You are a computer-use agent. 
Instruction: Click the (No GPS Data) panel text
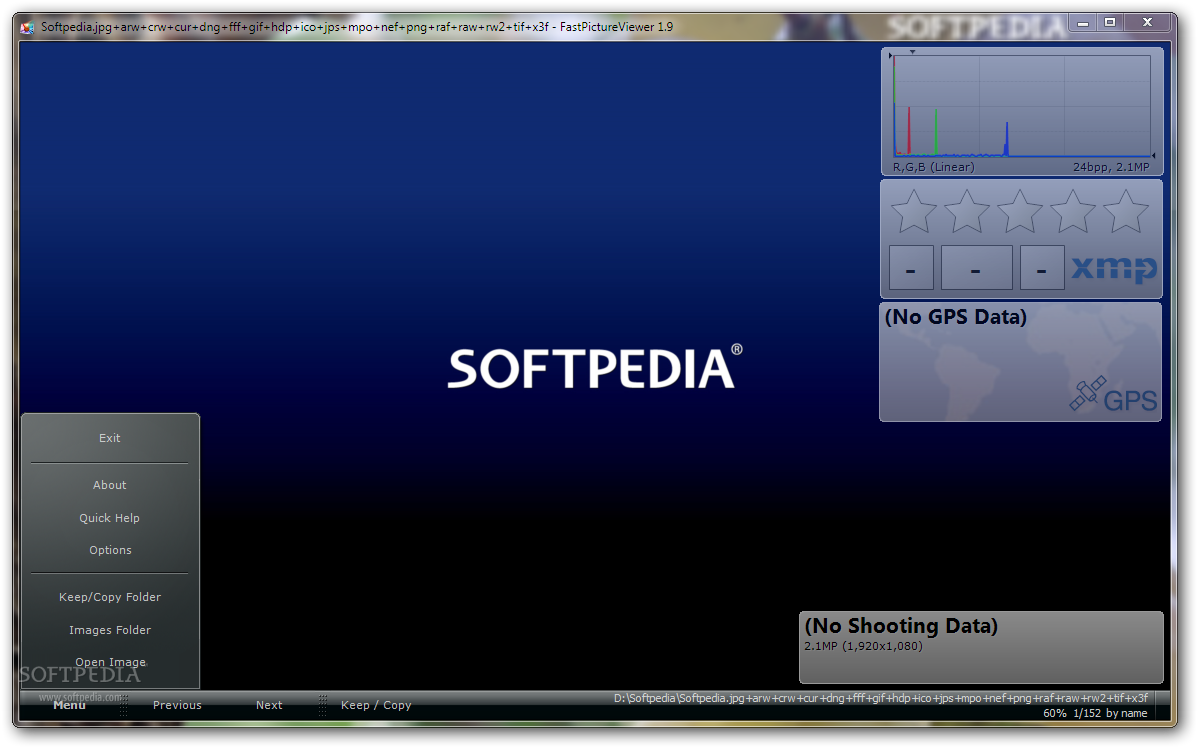956,317
